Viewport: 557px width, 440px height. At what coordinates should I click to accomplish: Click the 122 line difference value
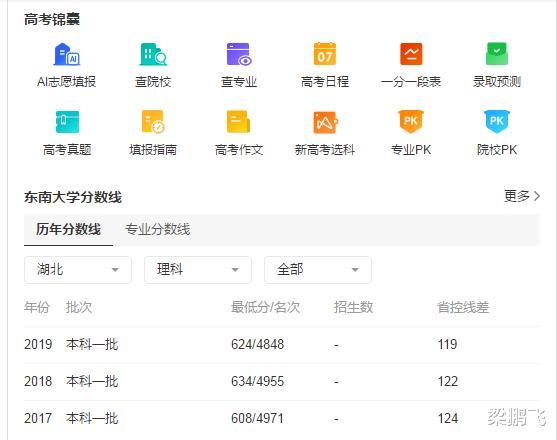coord(448,381)
